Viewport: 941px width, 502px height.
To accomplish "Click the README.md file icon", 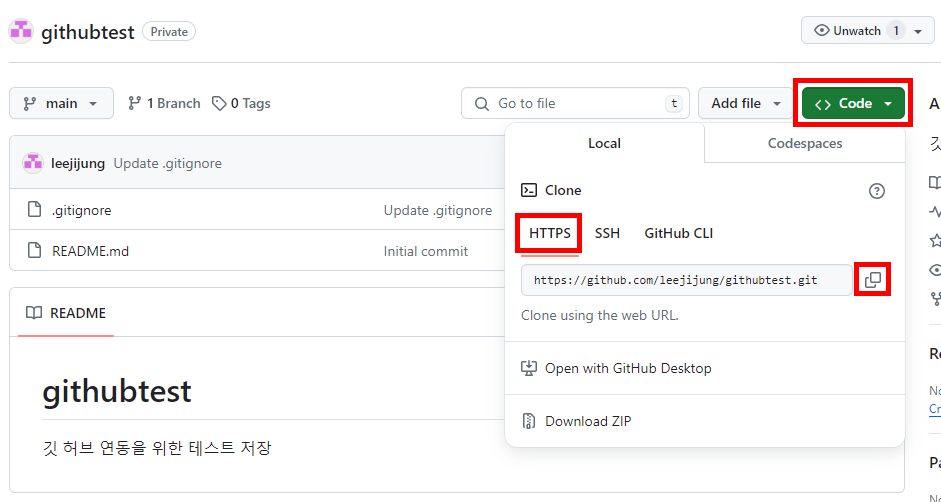I will pos(35,250).
